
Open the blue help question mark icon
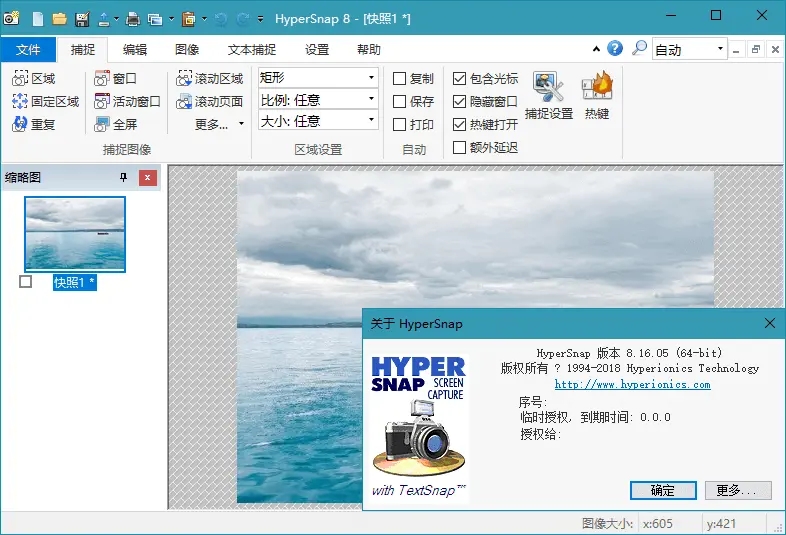point(615,49)
